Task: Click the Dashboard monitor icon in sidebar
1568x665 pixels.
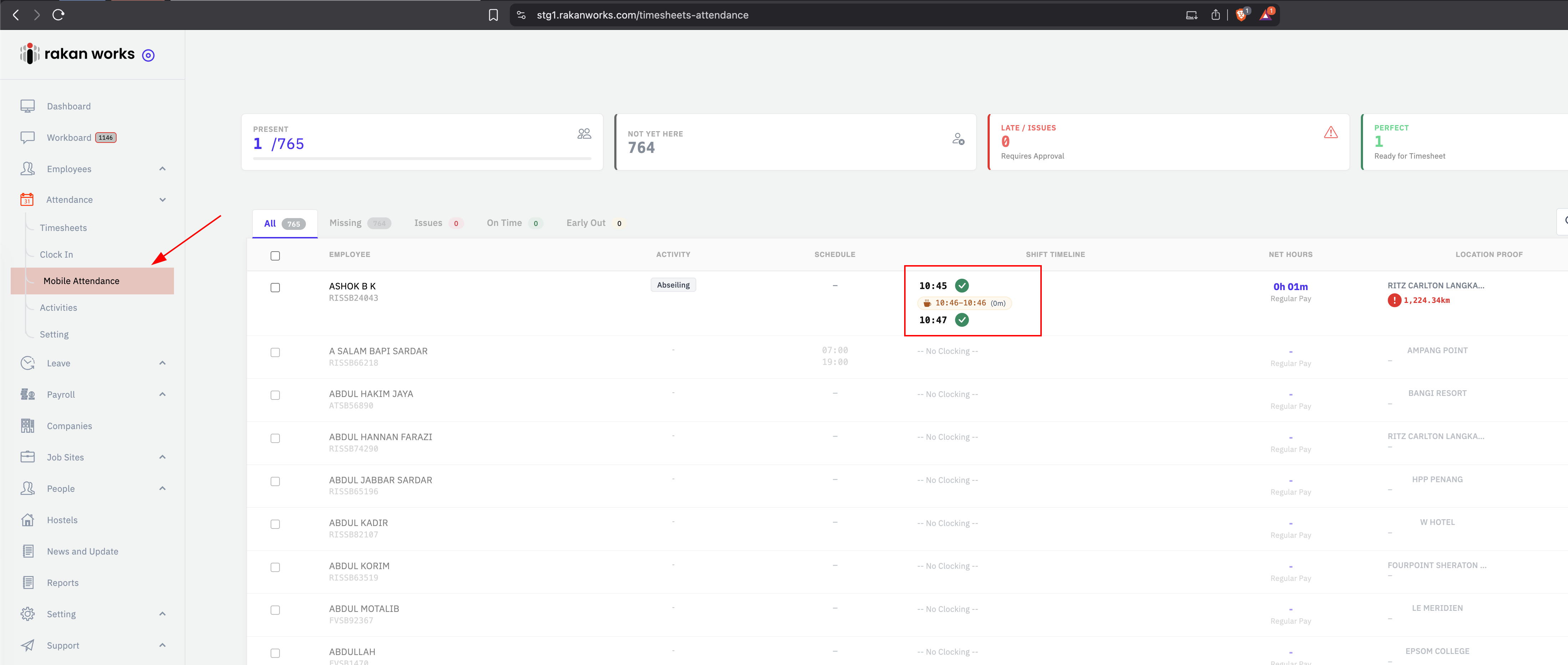Action: click(x=27, y=106)
